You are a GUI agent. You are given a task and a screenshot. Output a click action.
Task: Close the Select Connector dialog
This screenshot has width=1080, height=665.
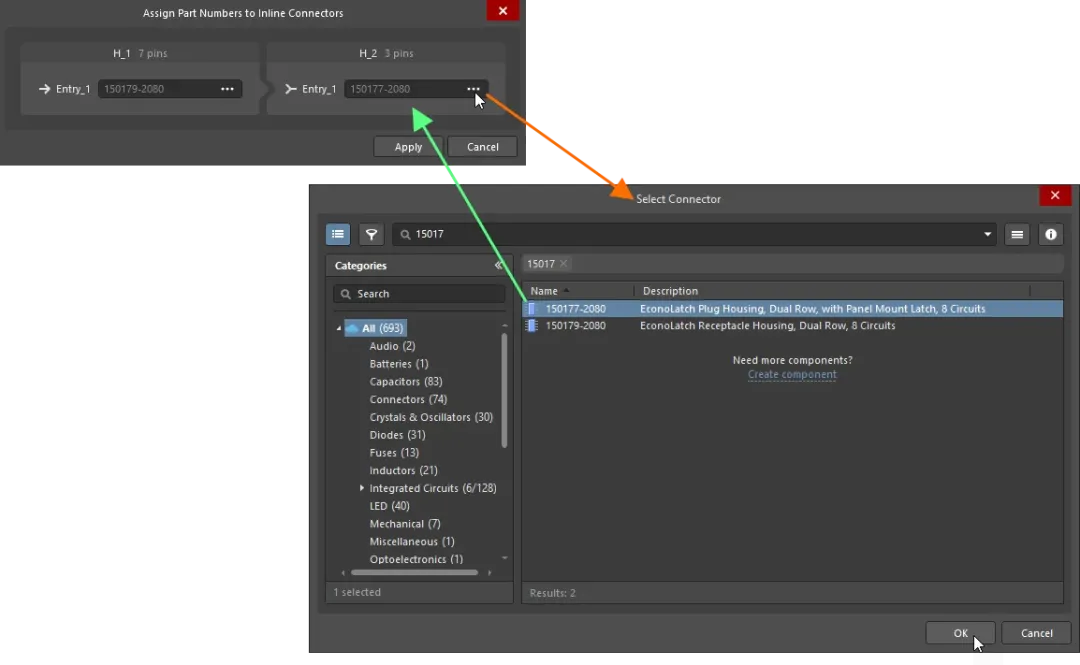tap(1055, 196)
